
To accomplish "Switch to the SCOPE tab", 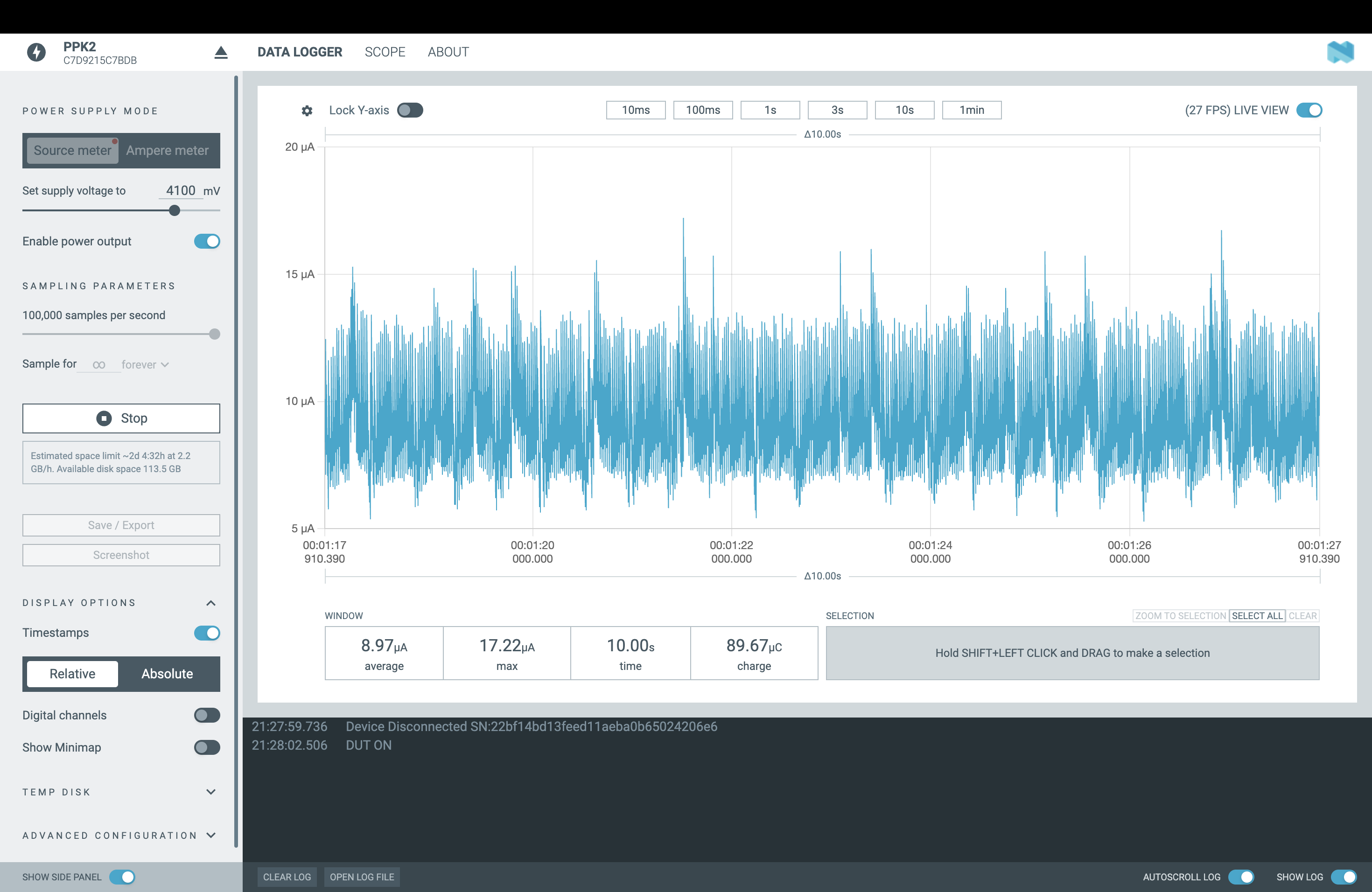I will tap(385, 52).
